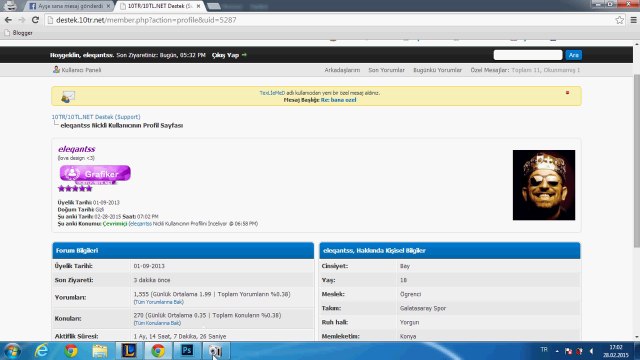Close the Facebook tab
Screen dimensions: 640x360
(108, 6)
